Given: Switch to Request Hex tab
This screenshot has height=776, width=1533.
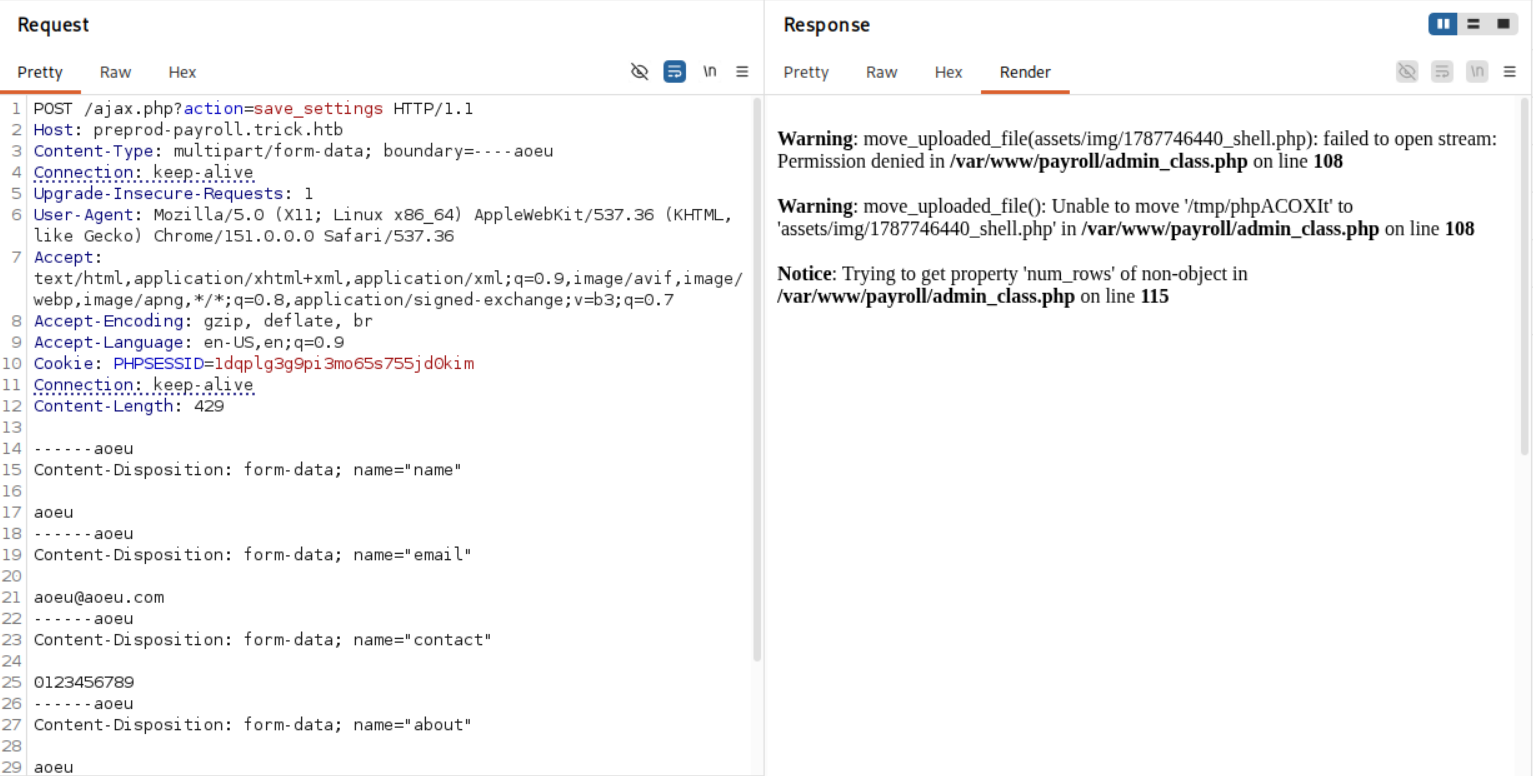Looking at the screenshot, I should click(182, 72).
